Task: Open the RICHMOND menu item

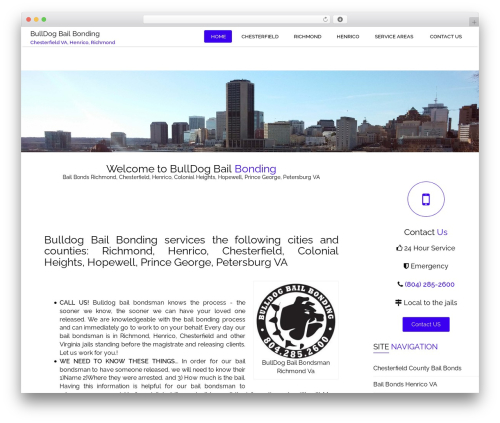Action: click(x=307, y=37)
